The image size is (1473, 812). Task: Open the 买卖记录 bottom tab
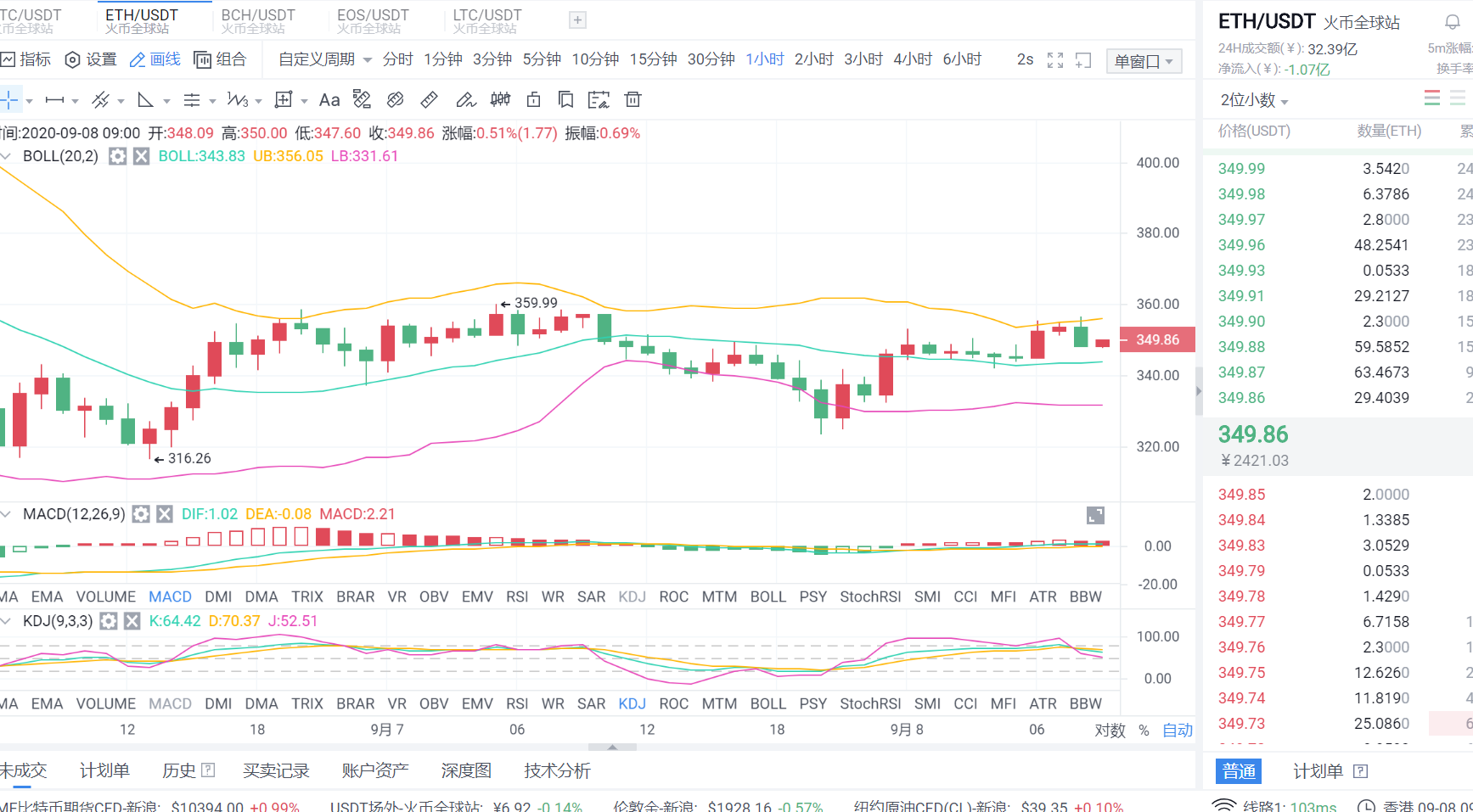coord(276,770)
